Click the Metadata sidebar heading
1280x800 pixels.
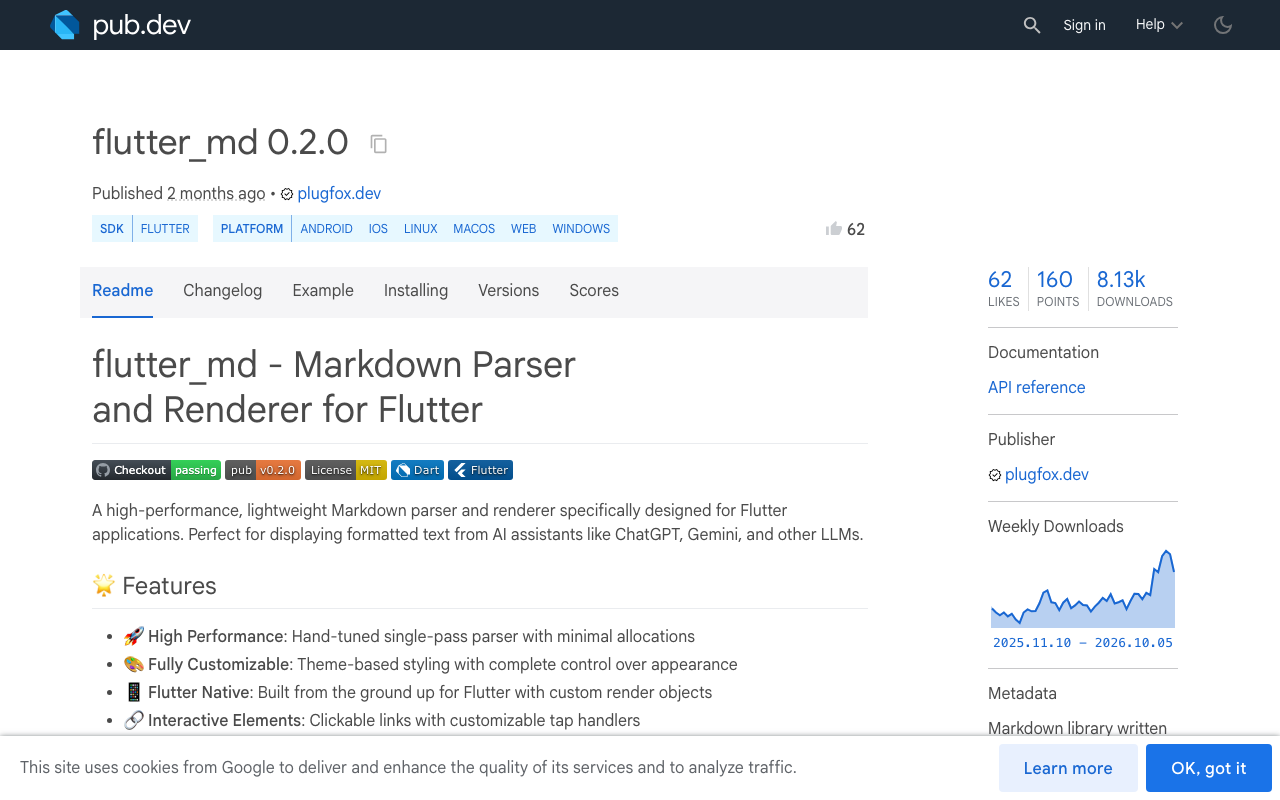[1022, 694]
